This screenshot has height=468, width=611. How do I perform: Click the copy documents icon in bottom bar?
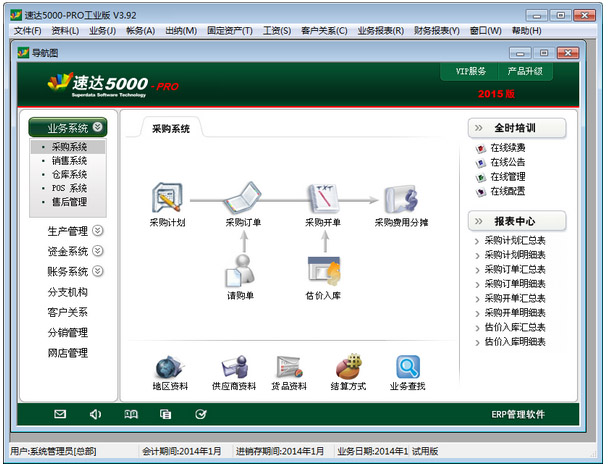(166, 414)
